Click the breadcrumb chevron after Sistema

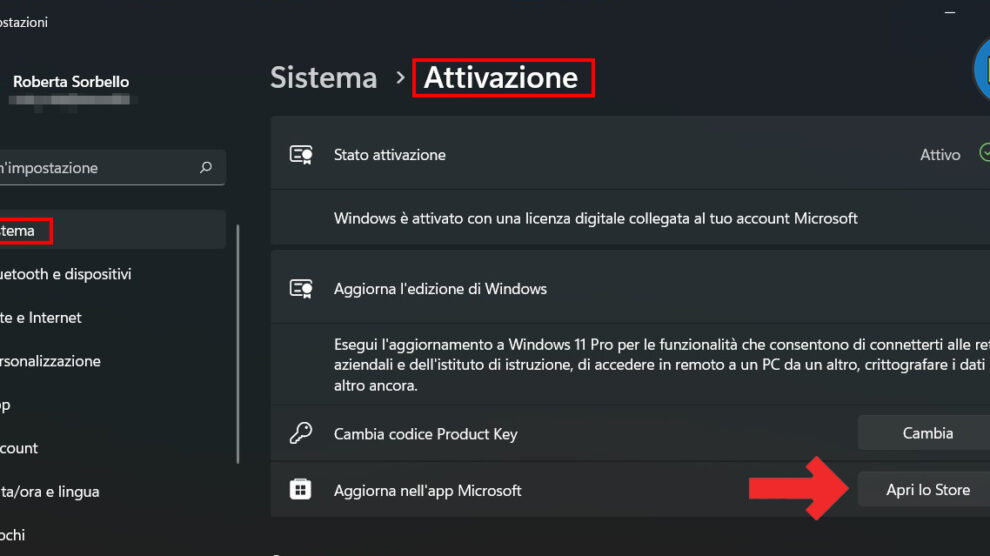[400, 78]
